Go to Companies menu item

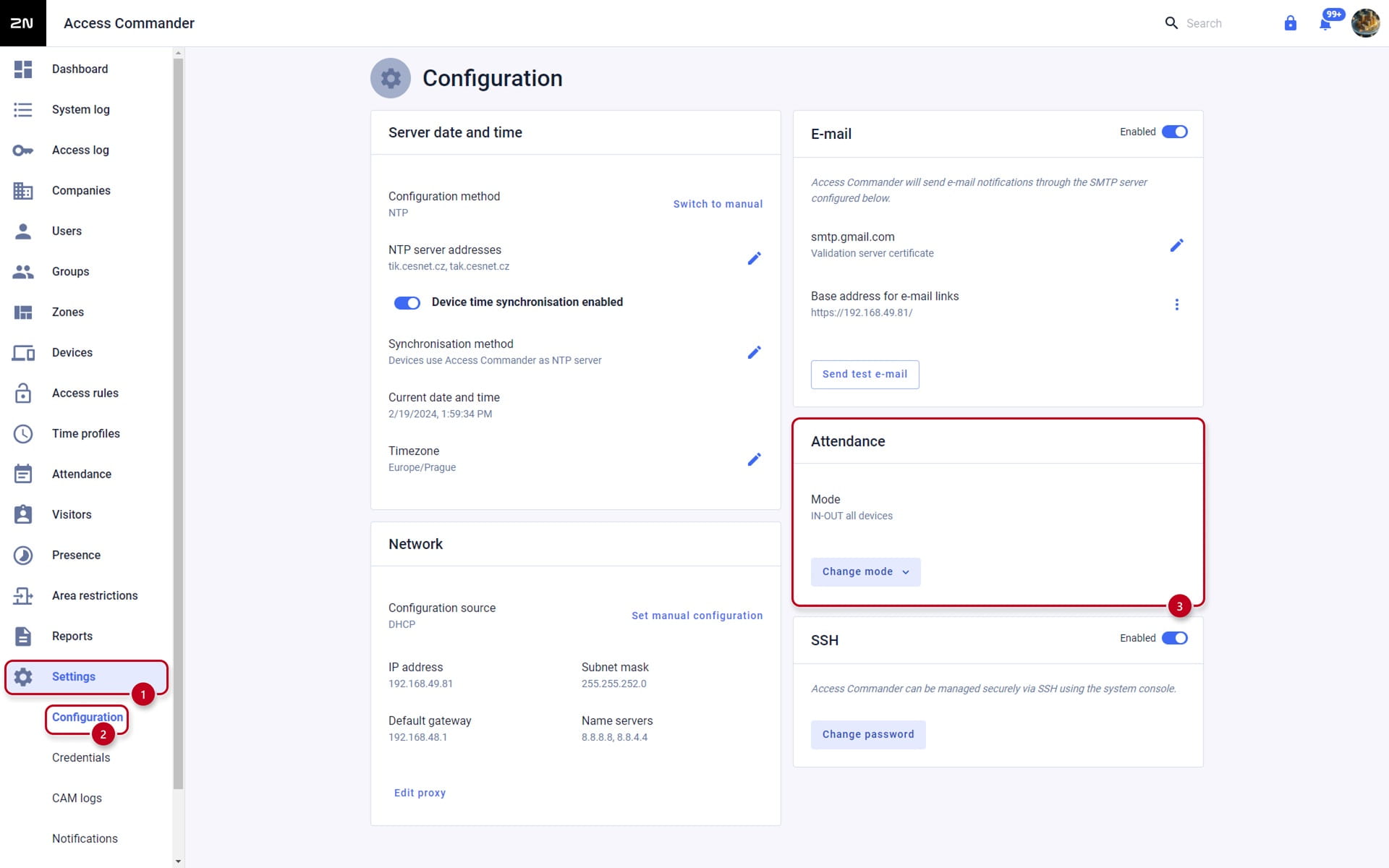click(87, 191)
